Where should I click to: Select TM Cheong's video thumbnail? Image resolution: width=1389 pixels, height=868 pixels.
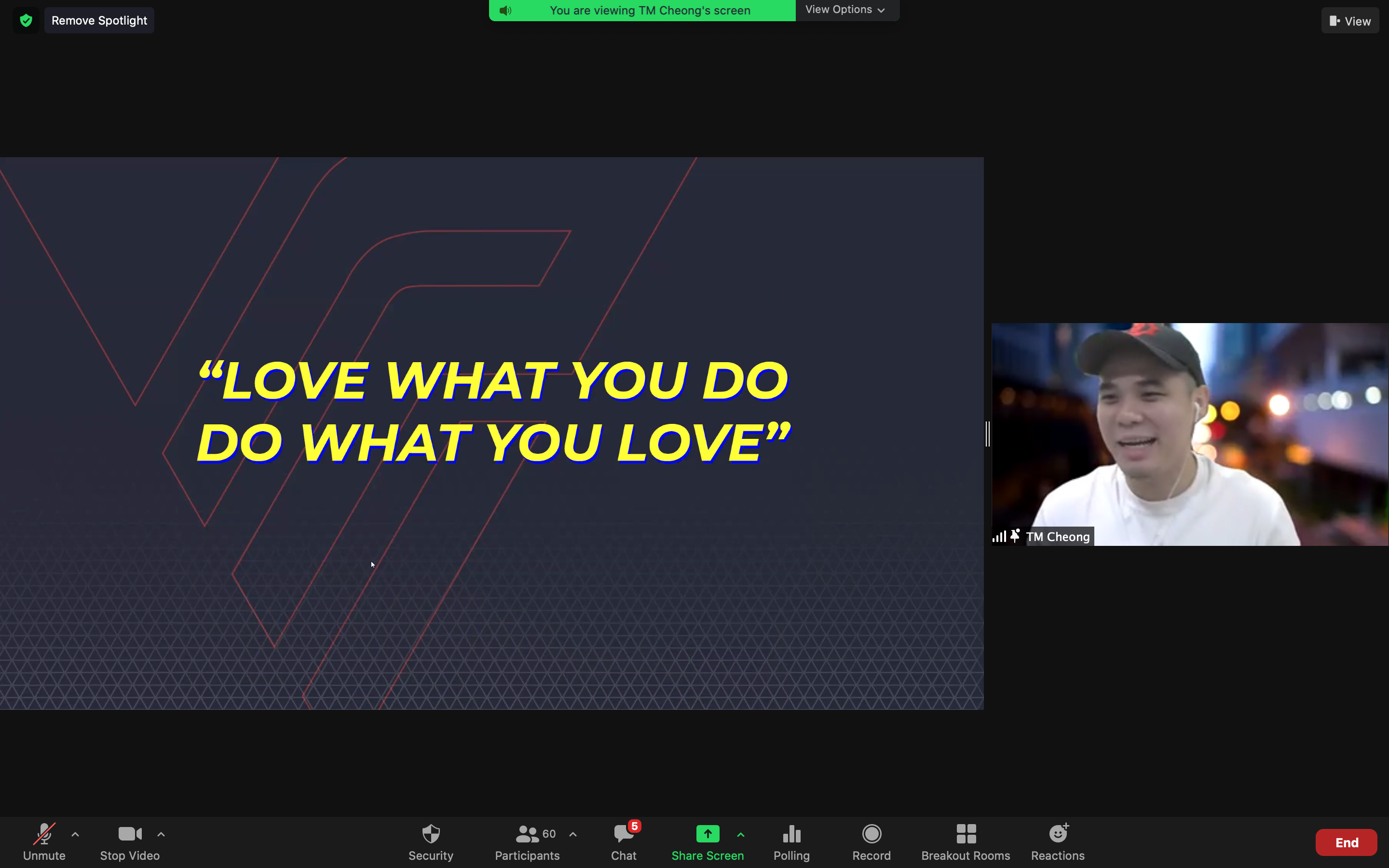click(x=1190, y=434)
